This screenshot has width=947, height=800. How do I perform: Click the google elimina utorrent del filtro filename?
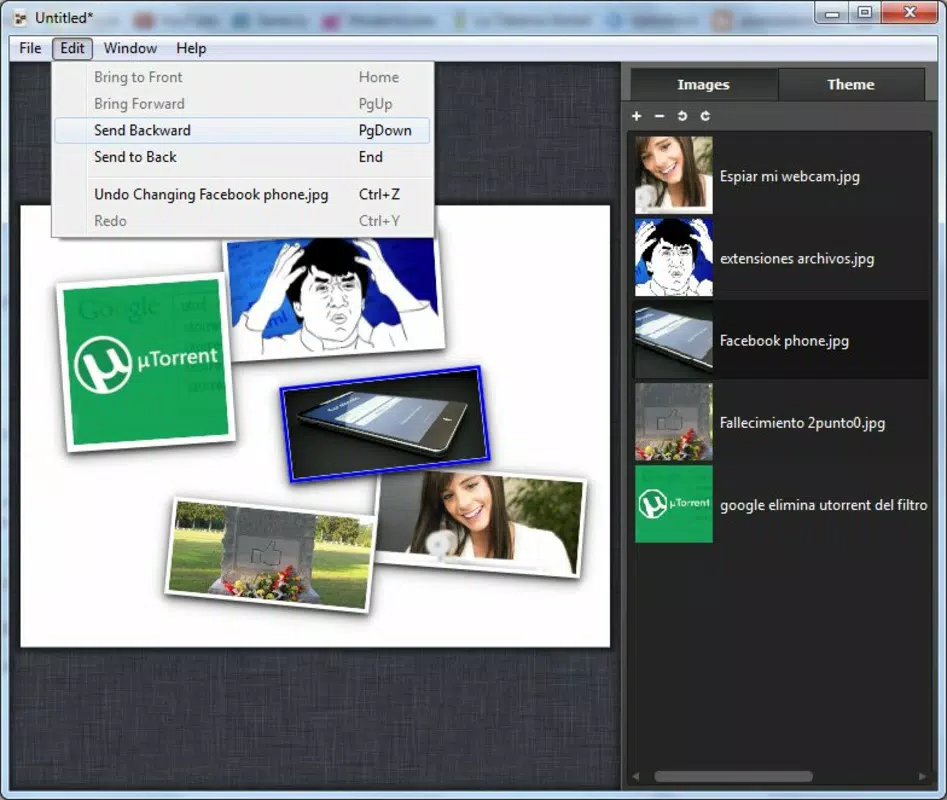click(x=824, y=505)
